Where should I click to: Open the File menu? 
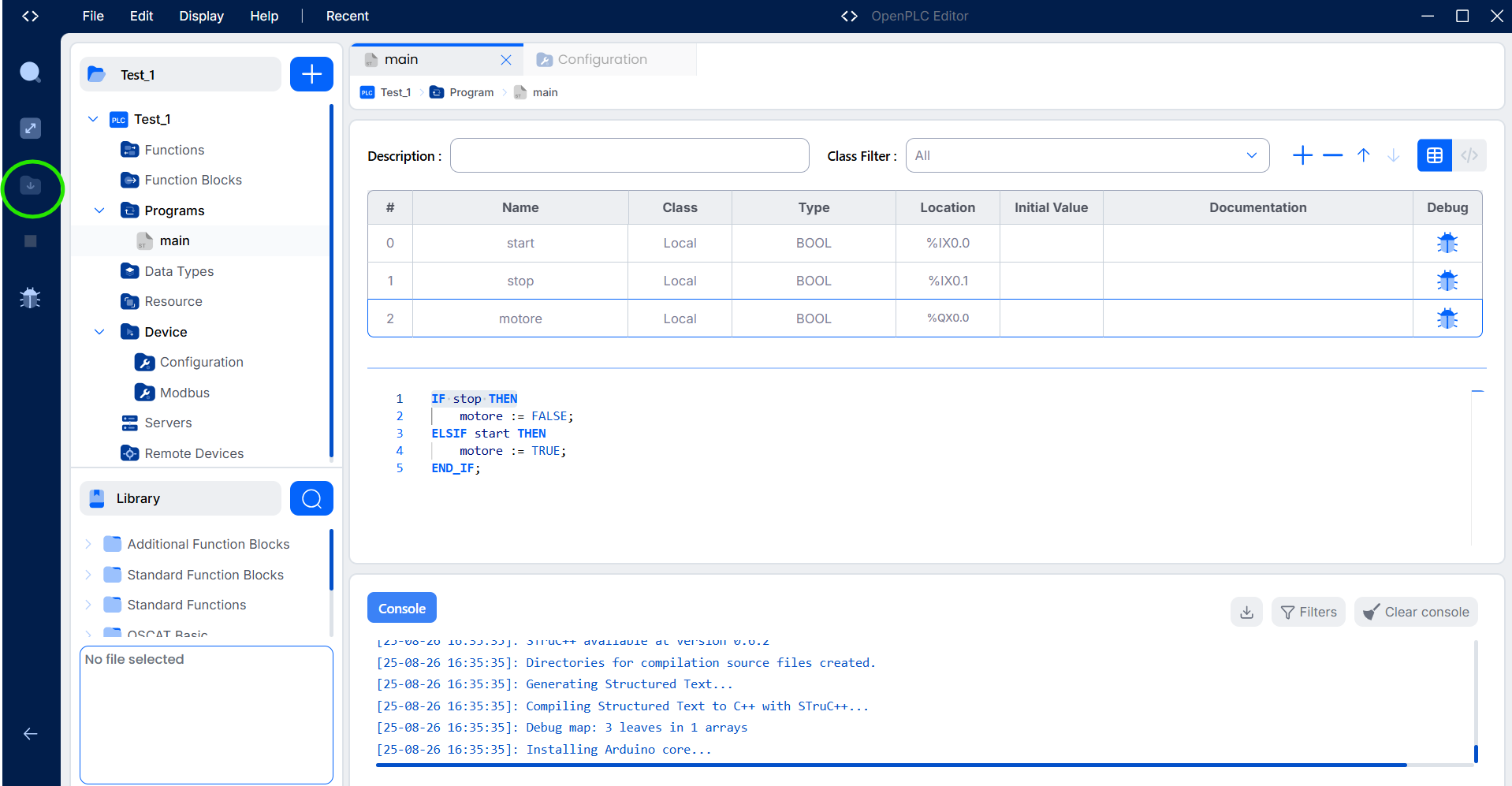coord(93,16)
